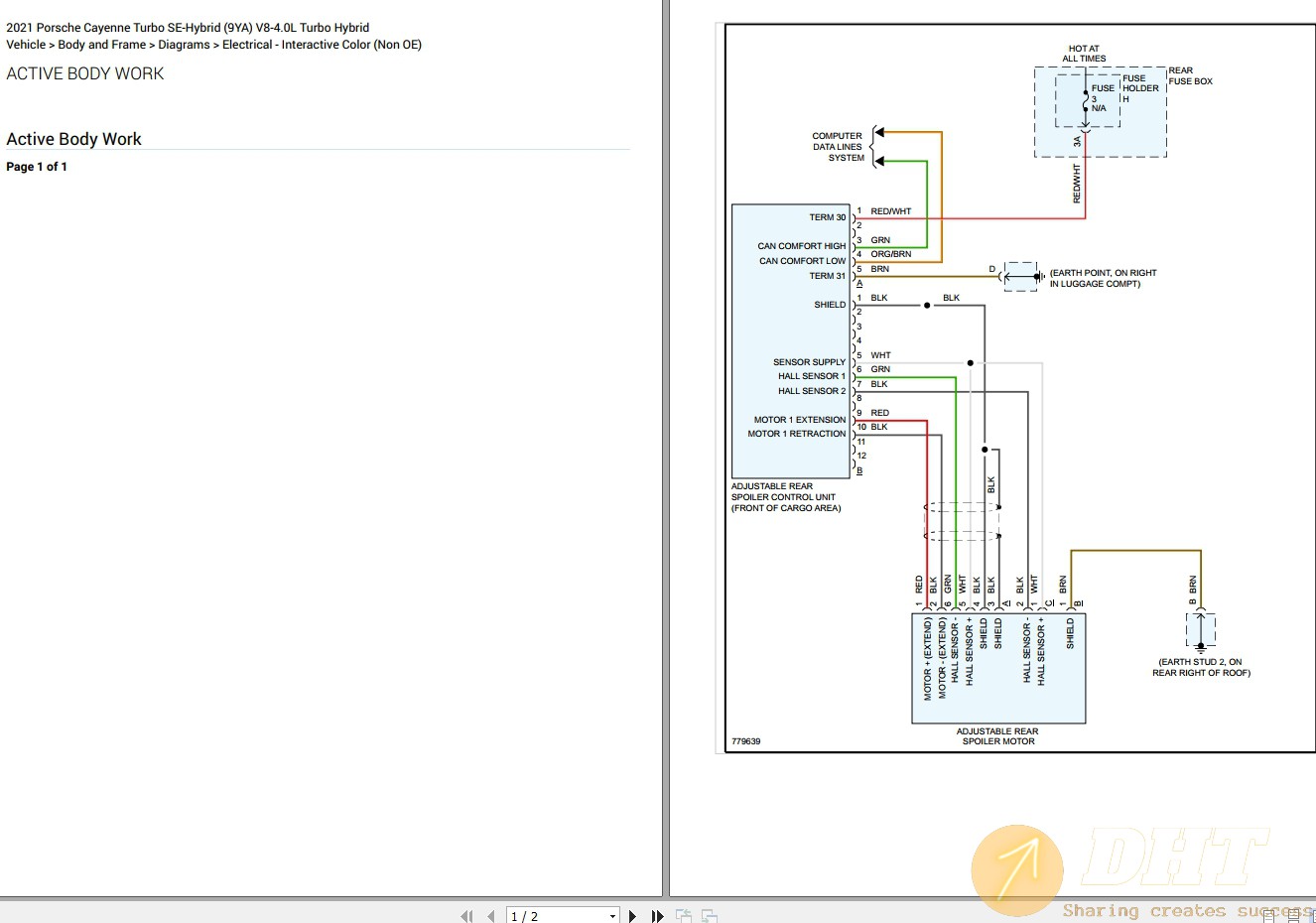Click the MOTOR 1 EXTENSION label
Screen dimensions: 1316x923
[800, 420]
